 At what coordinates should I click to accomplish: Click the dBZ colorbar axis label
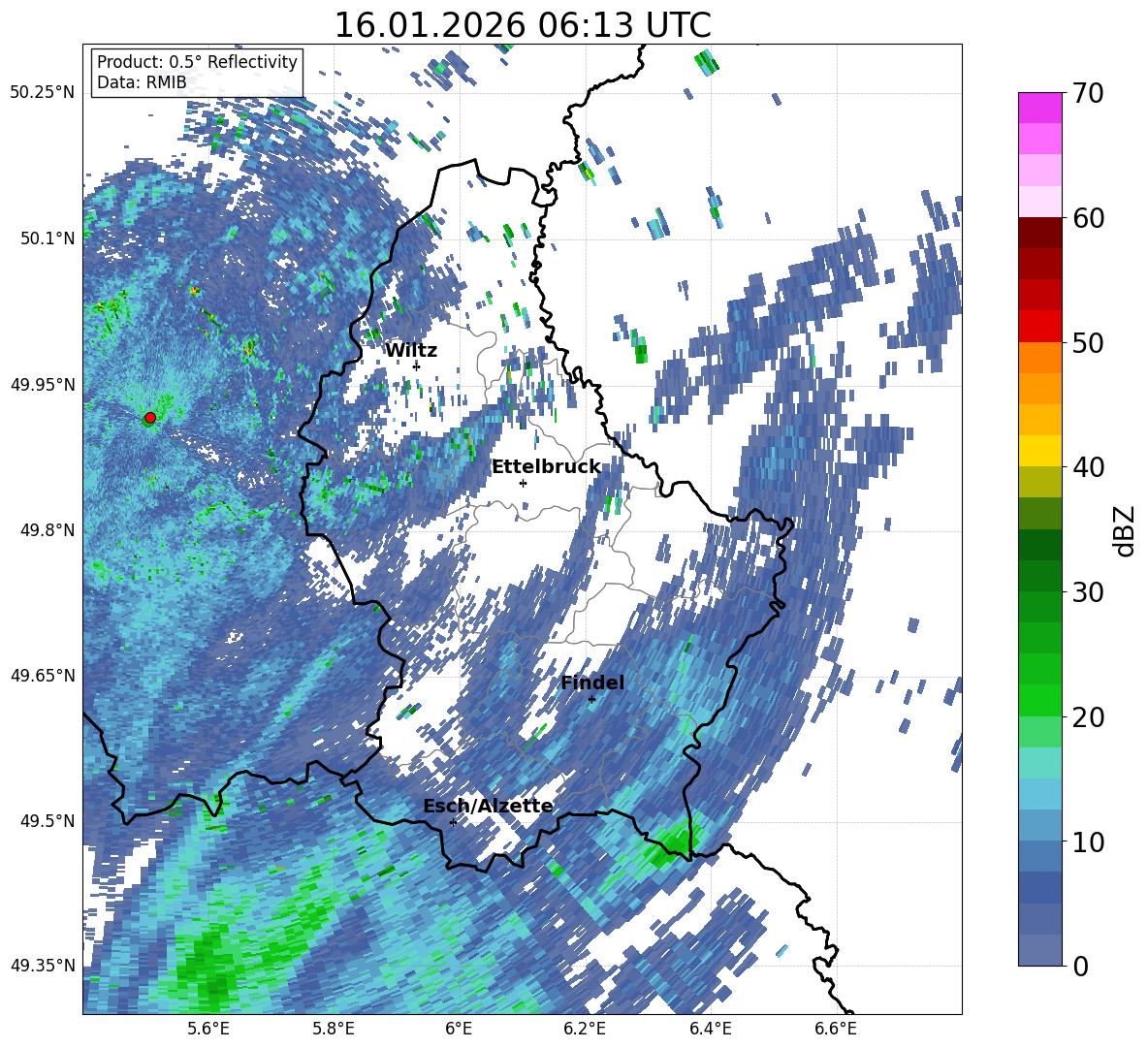point(1125,530)
